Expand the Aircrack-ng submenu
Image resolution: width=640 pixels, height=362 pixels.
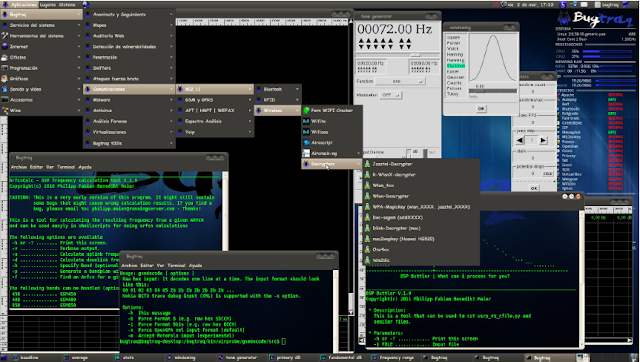tap(331, 153)
